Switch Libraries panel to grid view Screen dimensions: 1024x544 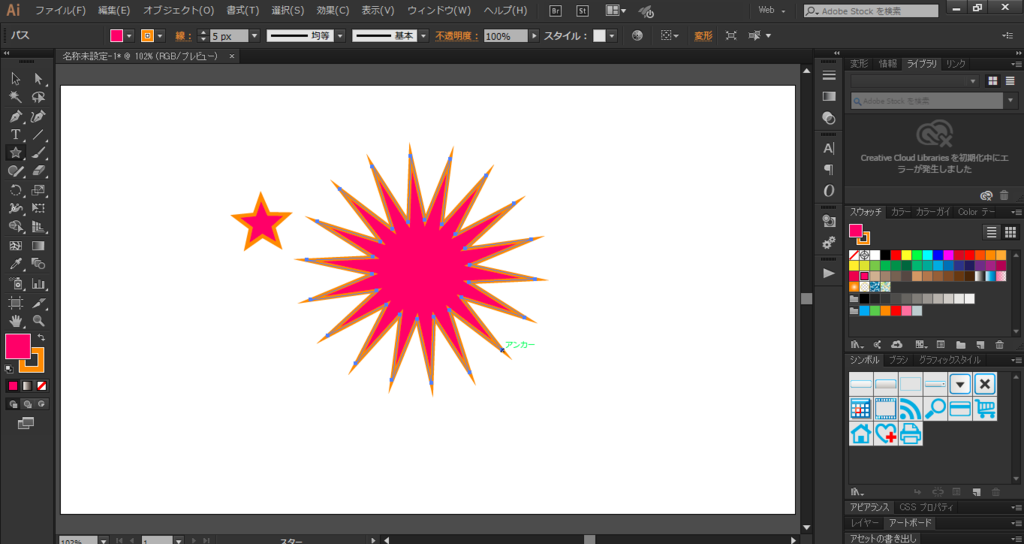(x=993, y=81)
